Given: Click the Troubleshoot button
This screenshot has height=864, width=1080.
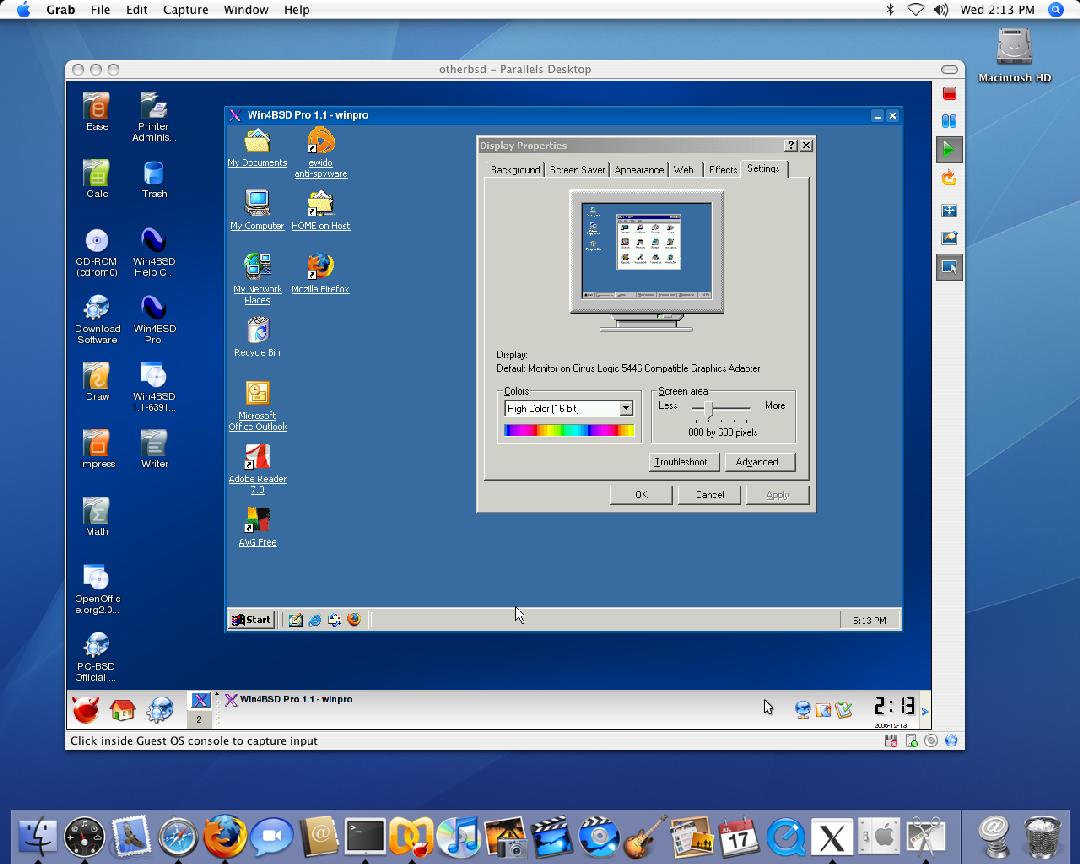Looking at the screenshot, I should [683, 462].
